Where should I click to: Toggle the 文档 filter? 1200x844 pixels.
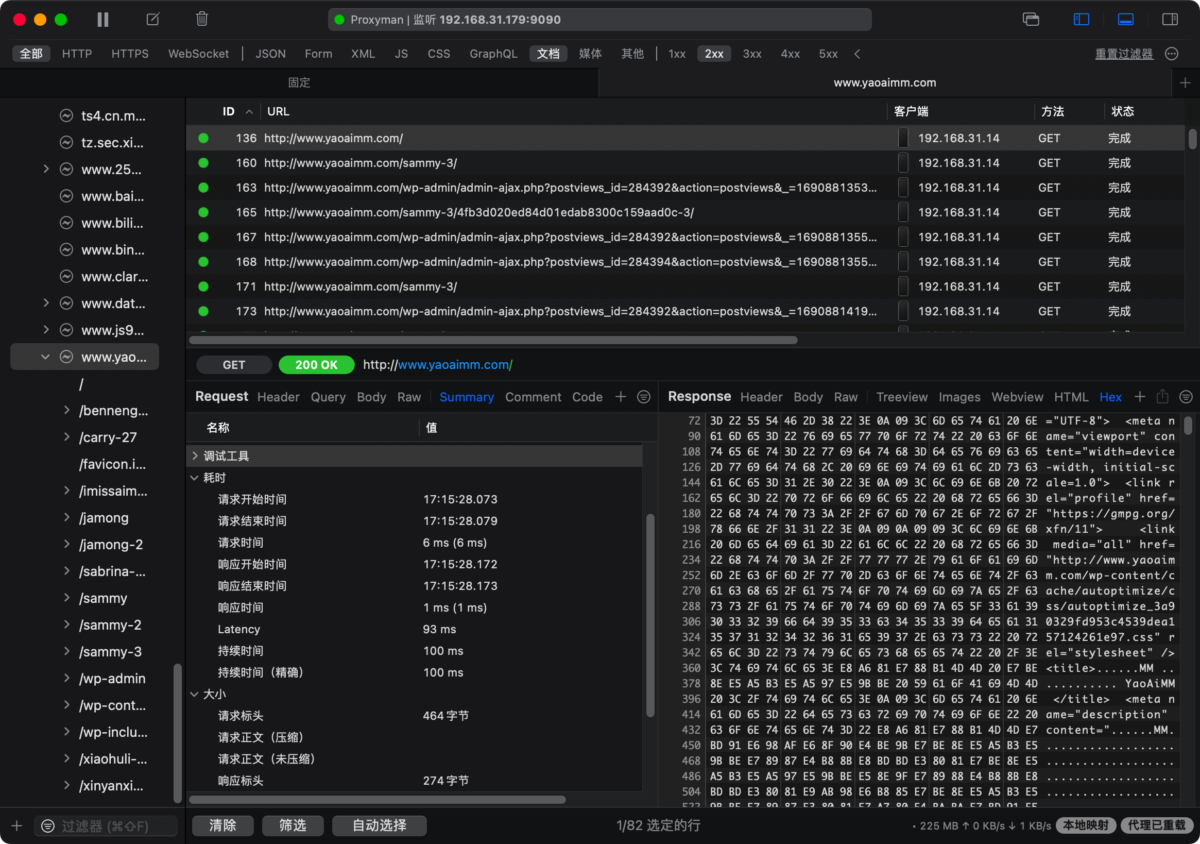tap(548, 54)
